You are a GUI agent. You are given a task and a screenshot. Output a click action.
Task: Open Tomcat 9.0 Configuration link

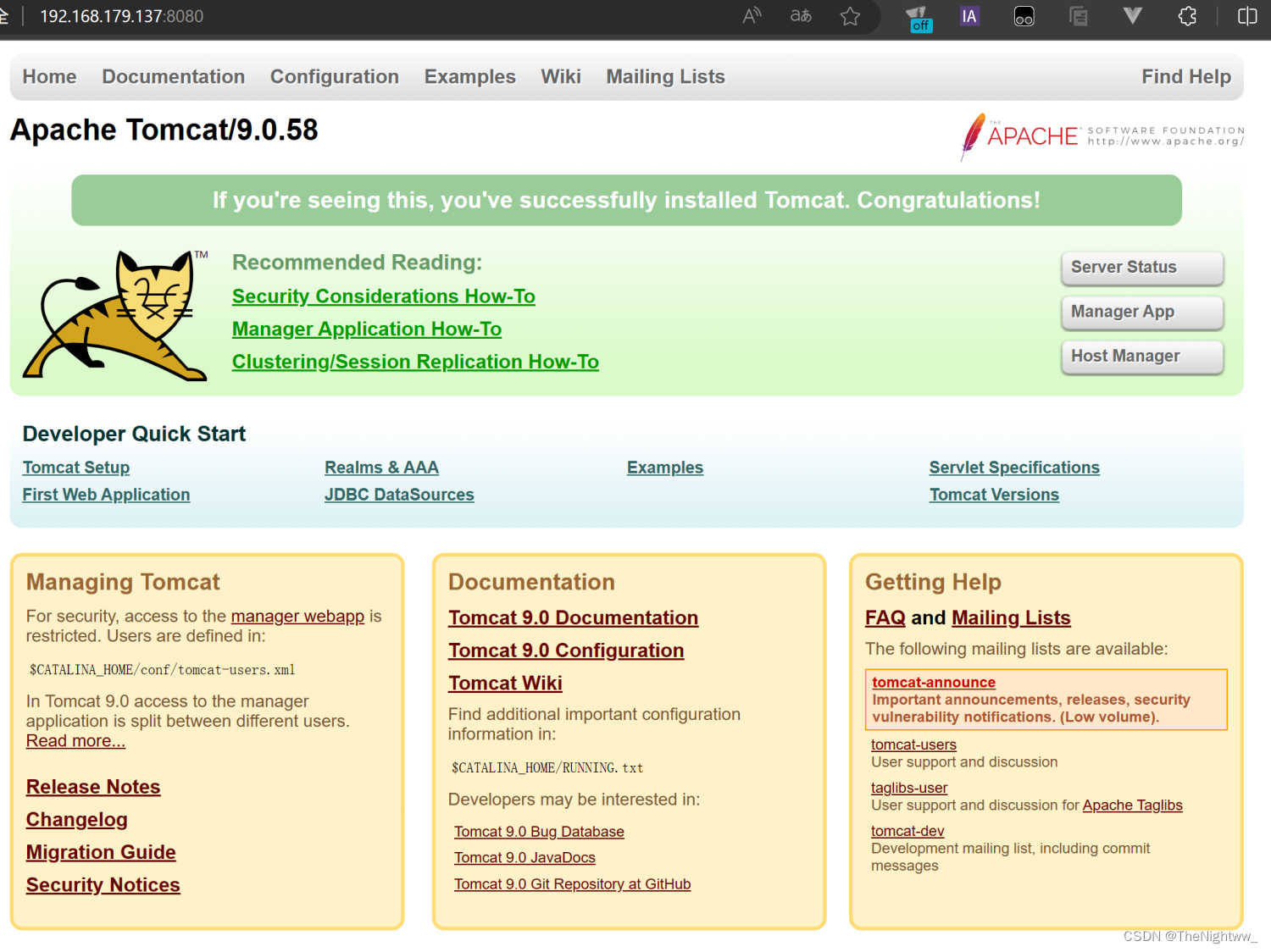[x=566, y=650]
